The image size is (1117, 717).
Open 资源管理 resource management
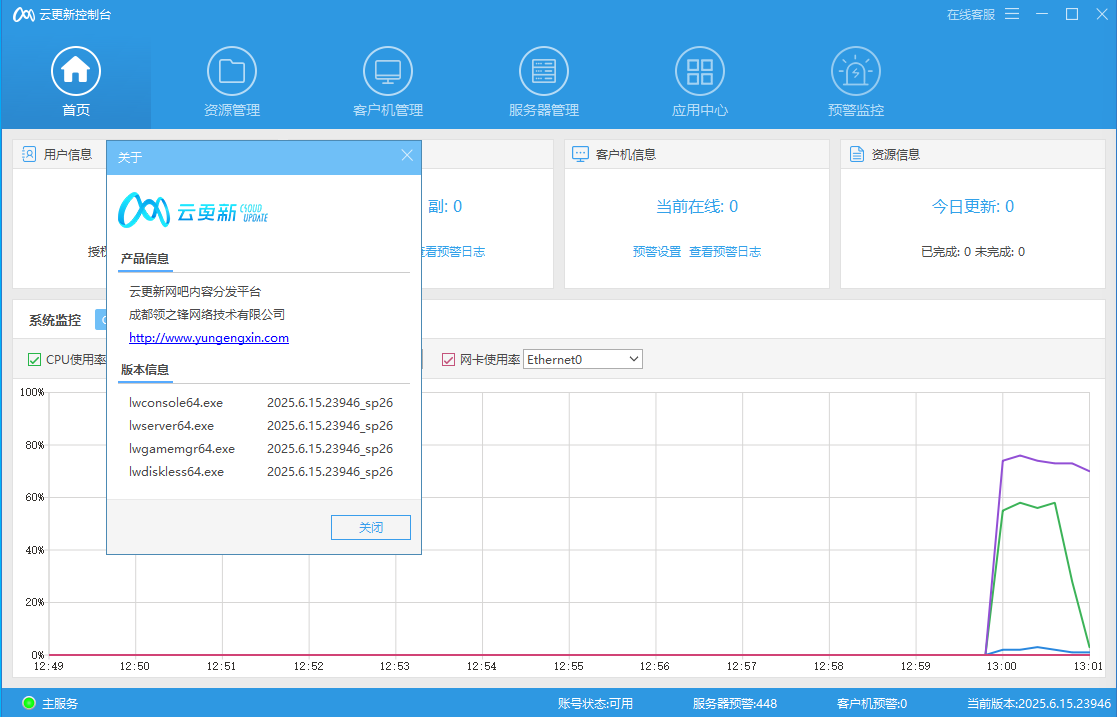point(232,70)
